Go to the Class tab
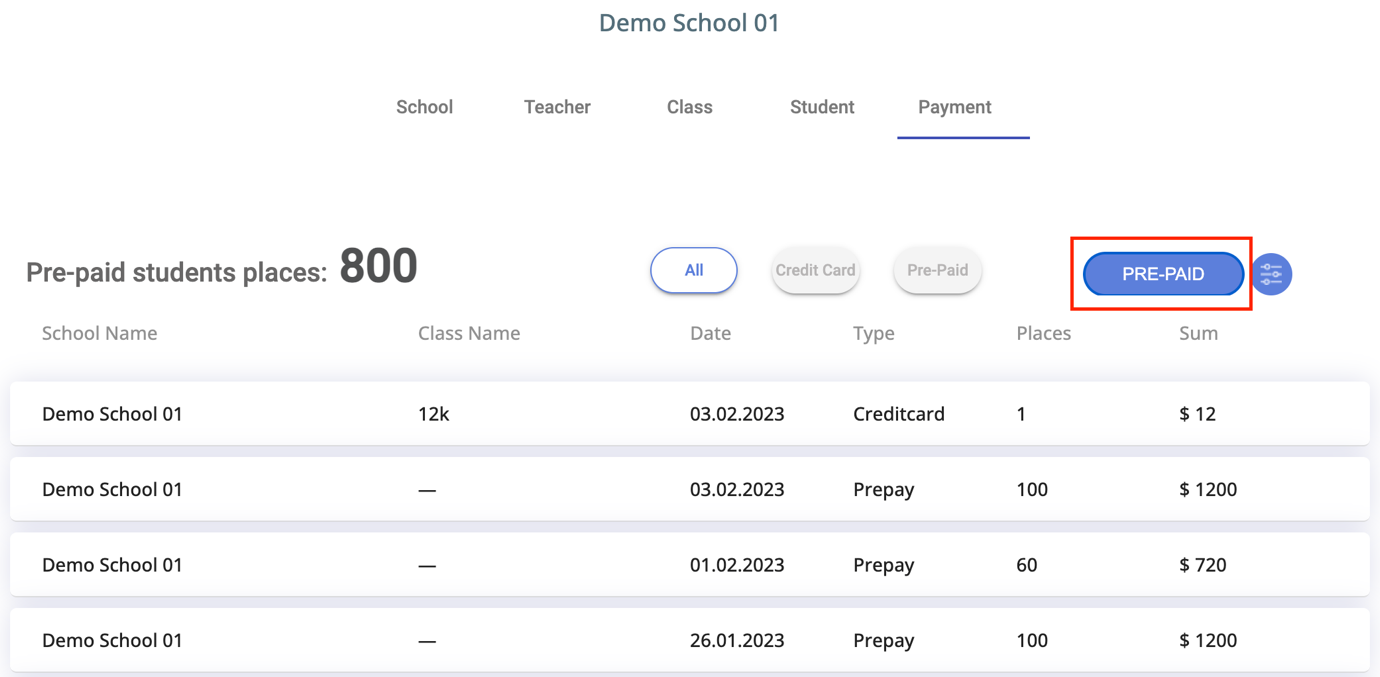1380x677 pixels. click(x=689, y=107)
